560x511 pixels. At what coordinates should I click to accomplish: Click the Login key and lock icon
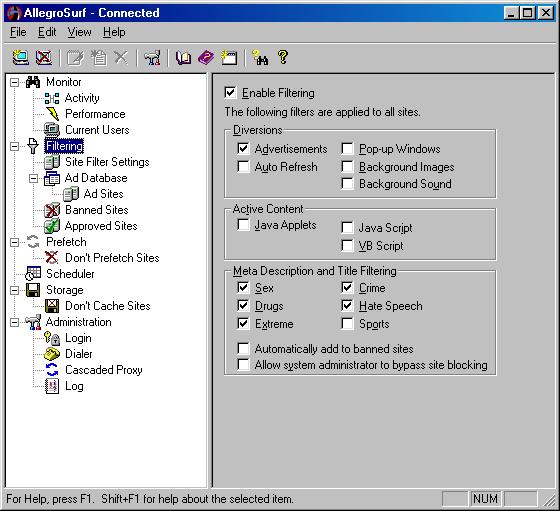pos(52,338)
